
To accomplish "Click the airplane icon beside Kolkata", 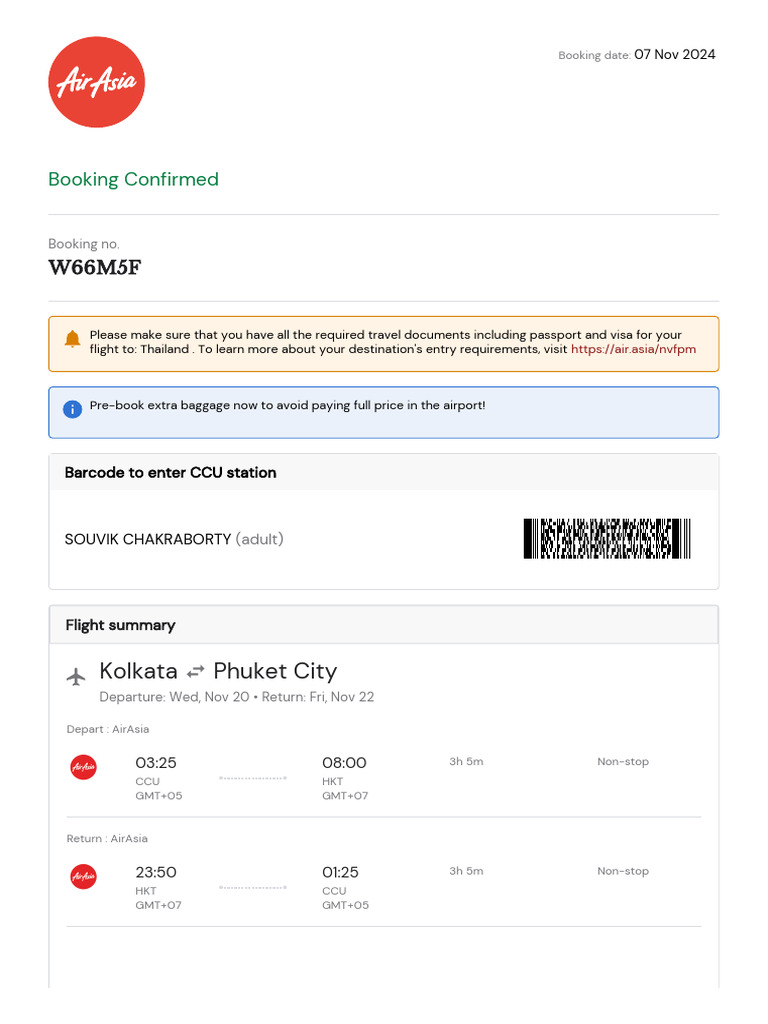I will point(76,677).
